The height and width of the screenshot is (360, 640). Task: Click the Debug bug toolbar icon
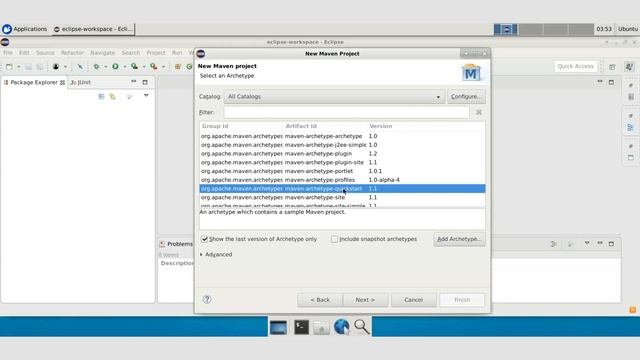(96, 67)
